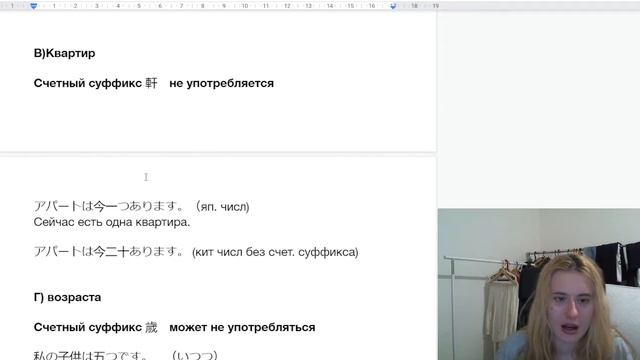Click the text 'Счетный суффикс 軒'
Viewport: 640px width, 360px height.
click(x=96, y=83)
